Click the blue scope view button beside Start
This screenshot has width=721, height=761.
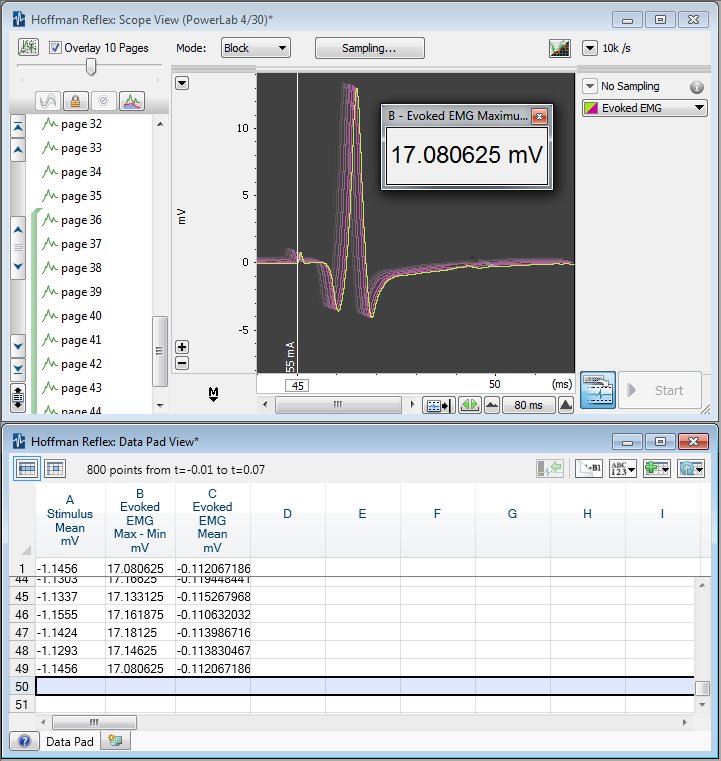pyautogui.click(x=597, y=390)
